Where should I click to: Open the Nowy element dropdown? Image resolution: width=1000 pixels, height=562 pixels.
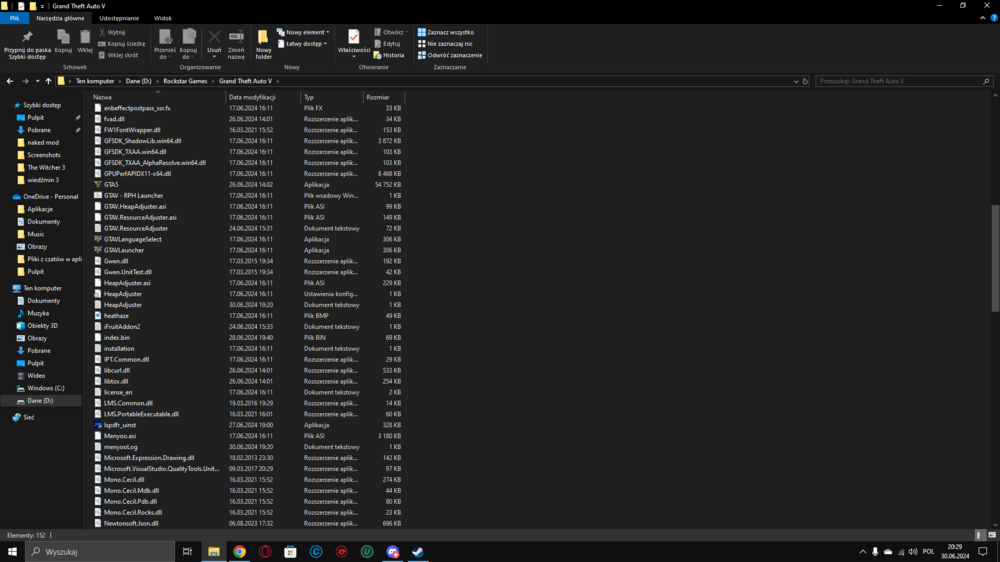[x=304, y=32]
